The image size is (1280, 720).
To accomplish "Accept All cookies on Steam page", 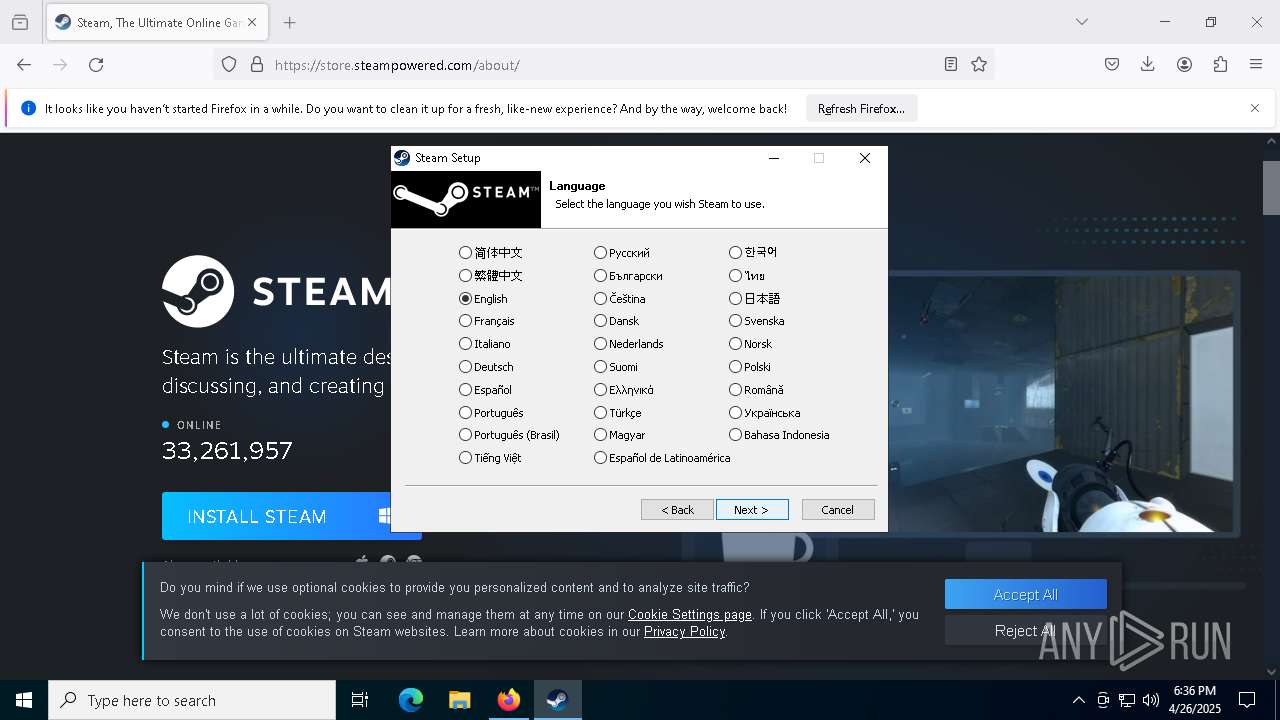I will coord(1026,594).
